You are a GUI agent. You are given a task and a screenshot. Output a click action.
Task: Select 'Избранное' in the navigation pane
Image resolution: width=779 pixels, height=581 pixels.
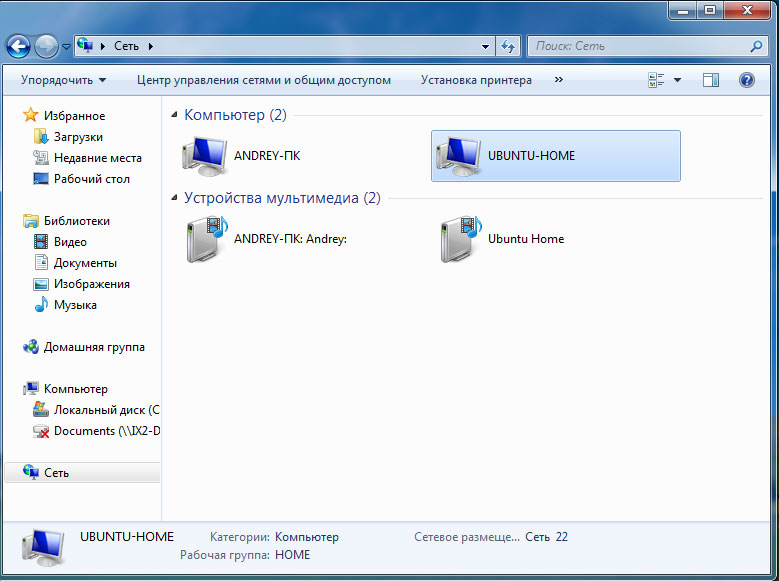pos(75,116)
